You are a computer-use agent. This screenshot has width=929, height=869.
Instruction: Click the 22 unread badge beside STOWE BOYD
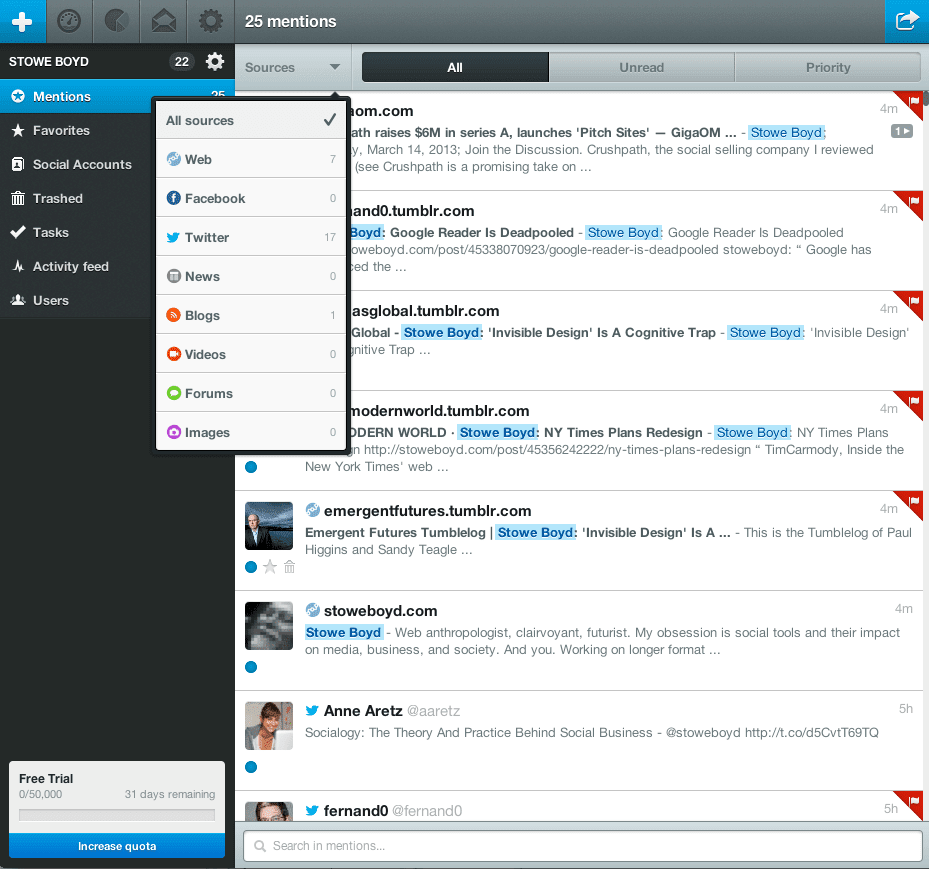click(x=182, y=62)
